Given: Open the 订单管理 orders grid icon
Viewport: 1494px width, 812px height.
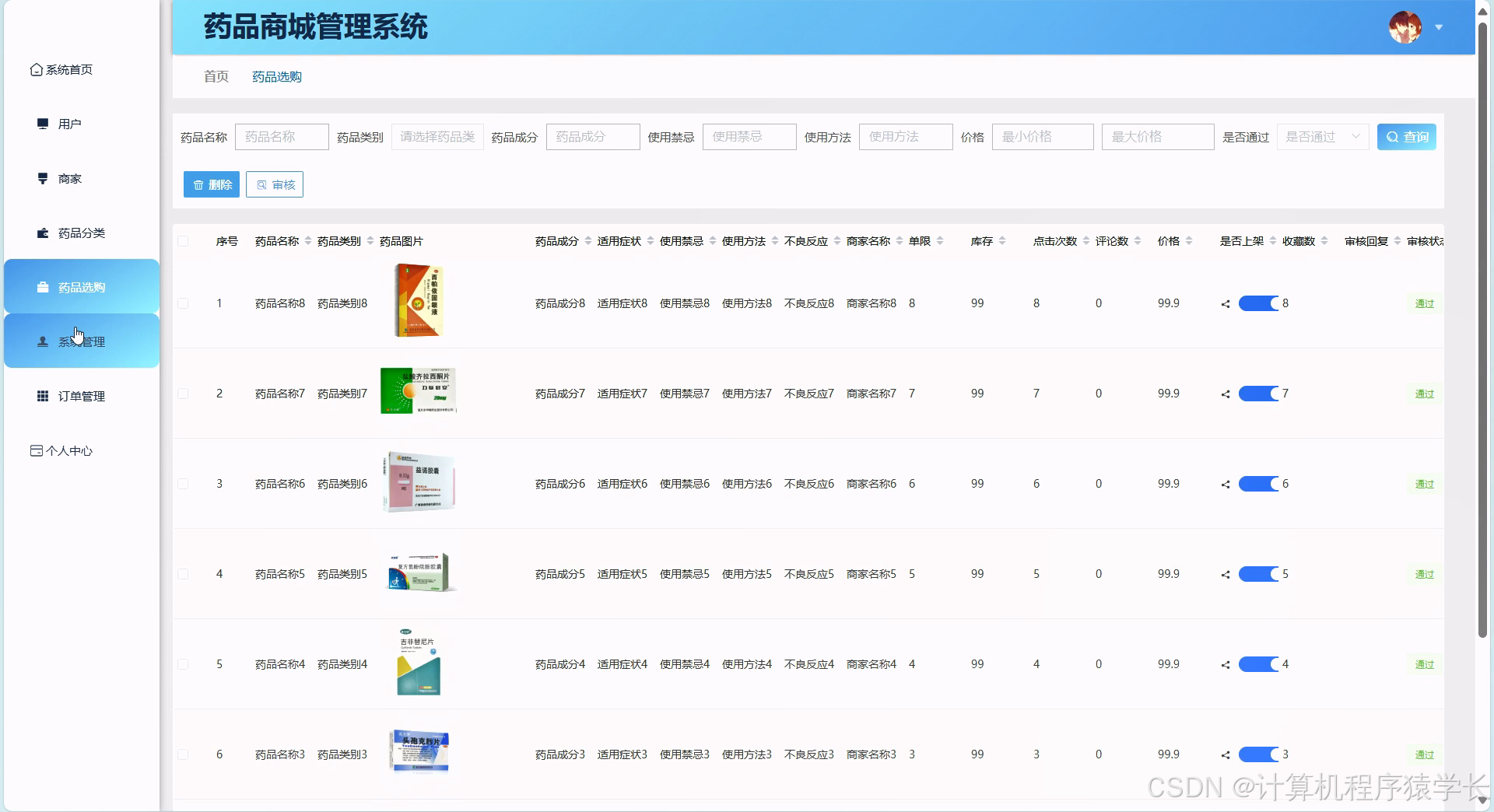Looking at the screenshot, I should coord(43,395).
